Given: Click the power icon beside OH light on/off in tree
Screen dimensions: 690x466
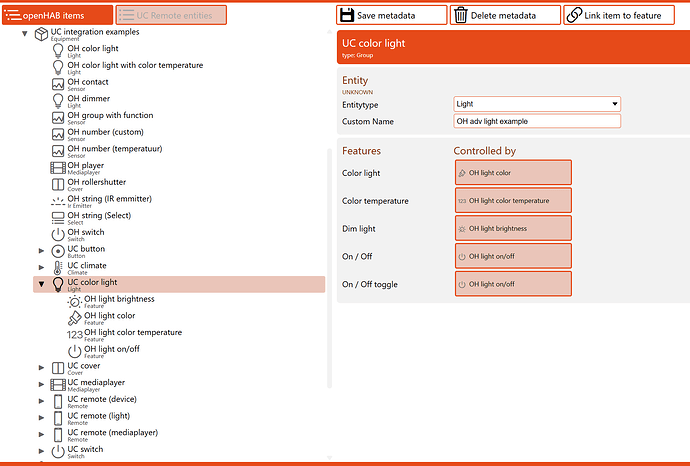Looking at the screenshot, I should pos(75,352).
